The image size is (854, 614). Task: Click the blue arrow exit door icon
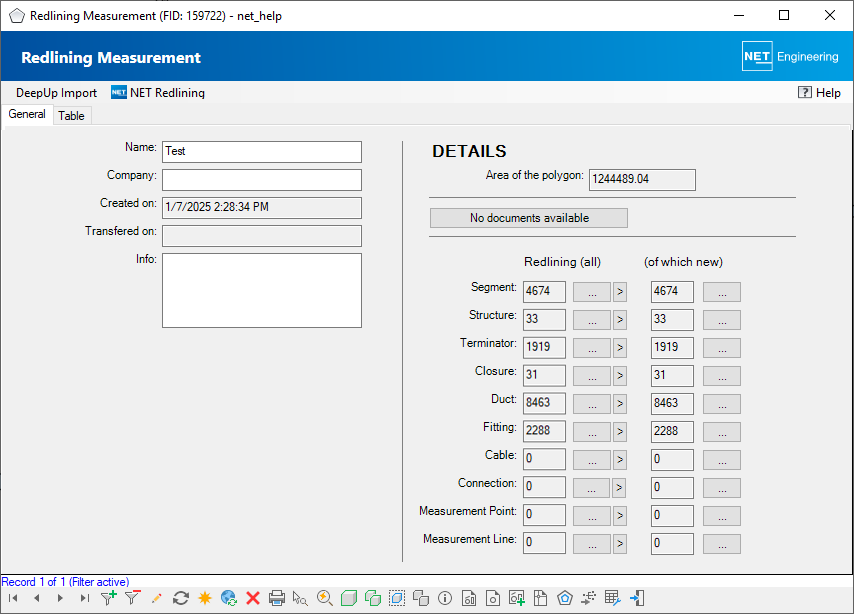click(x=637, y=598)
